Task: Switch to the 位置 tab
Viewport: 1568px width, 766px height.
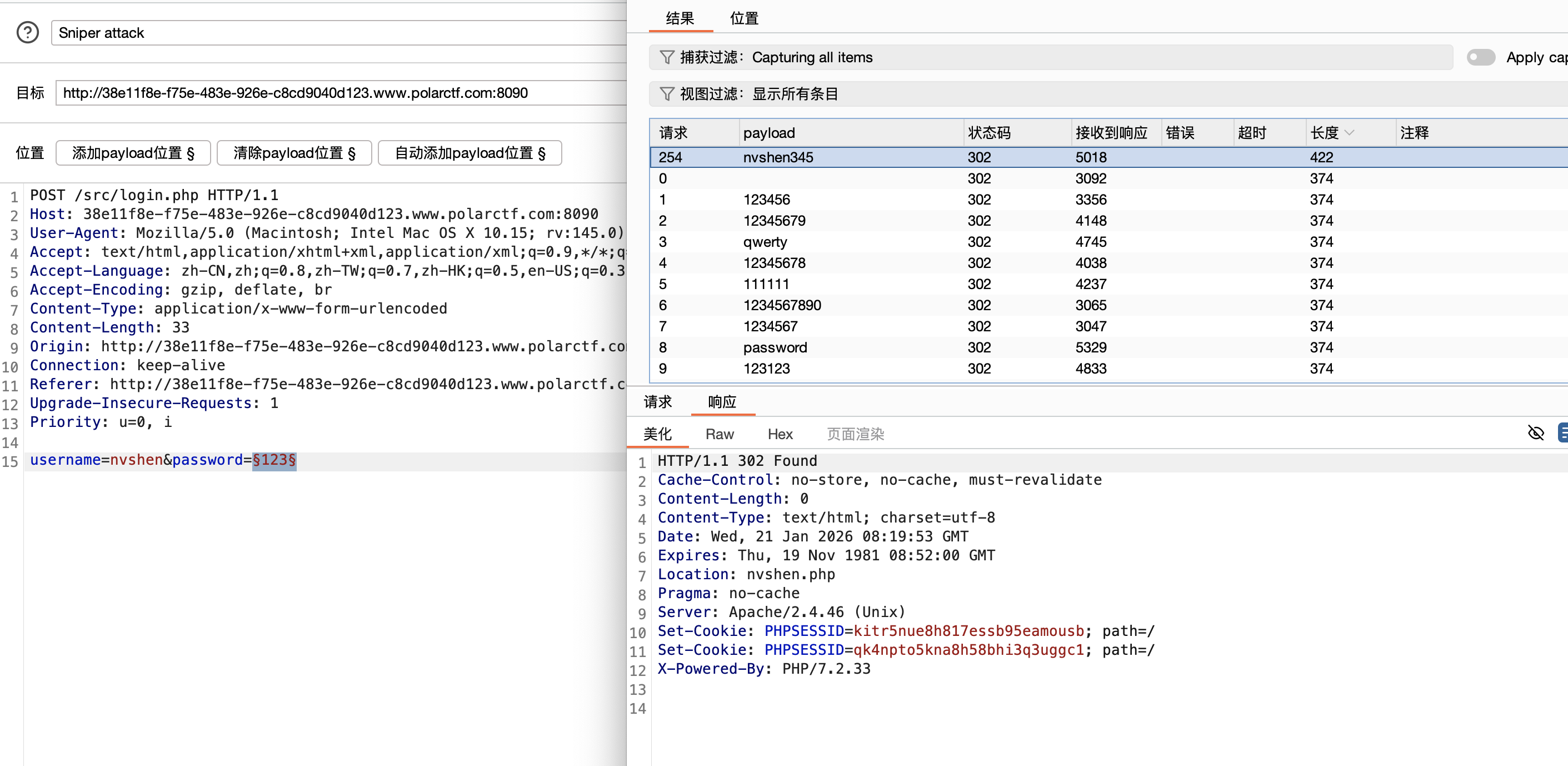Action: [x=744, y=18]
